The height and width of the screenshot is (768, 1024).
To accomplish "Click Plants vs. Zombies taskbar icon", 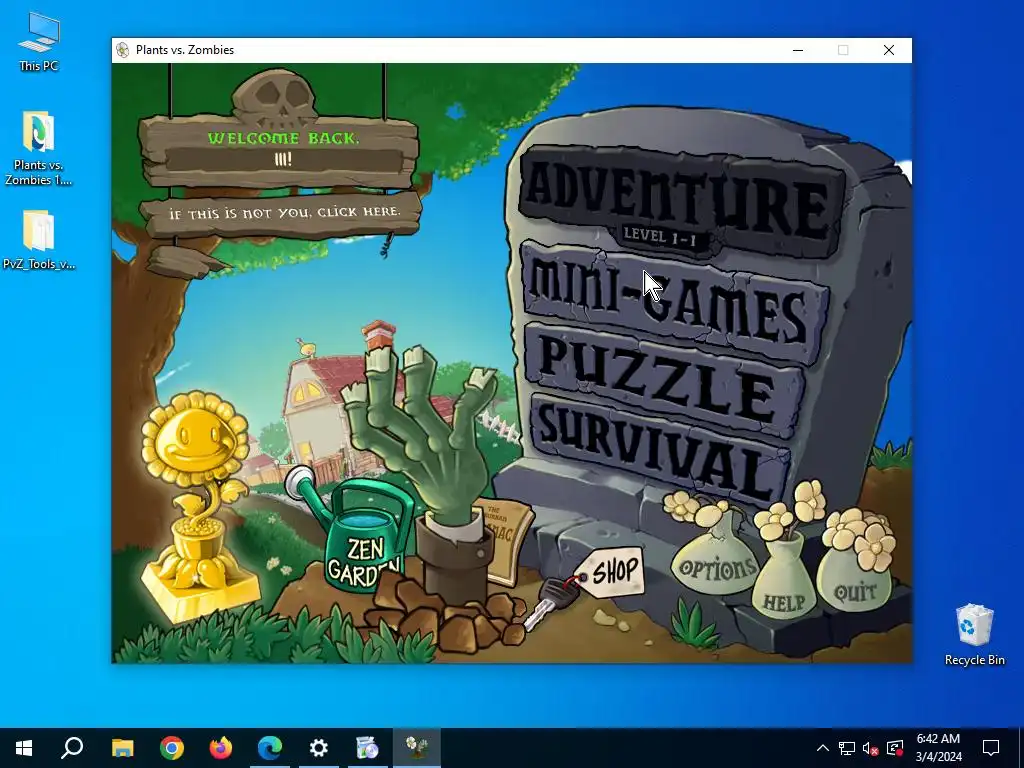I will click(417, 748).
